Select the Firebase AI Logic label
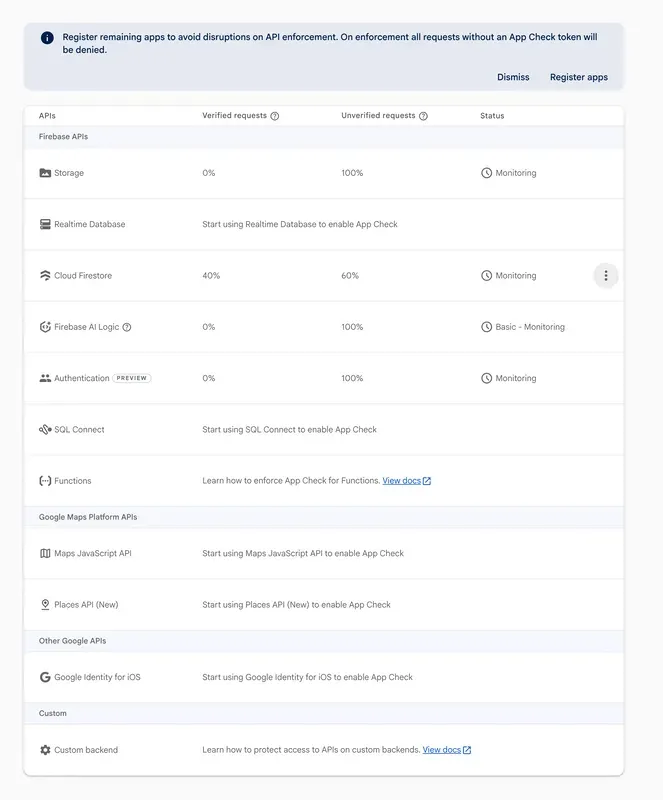Screen dimensions: 663x800 pos(87,327)
